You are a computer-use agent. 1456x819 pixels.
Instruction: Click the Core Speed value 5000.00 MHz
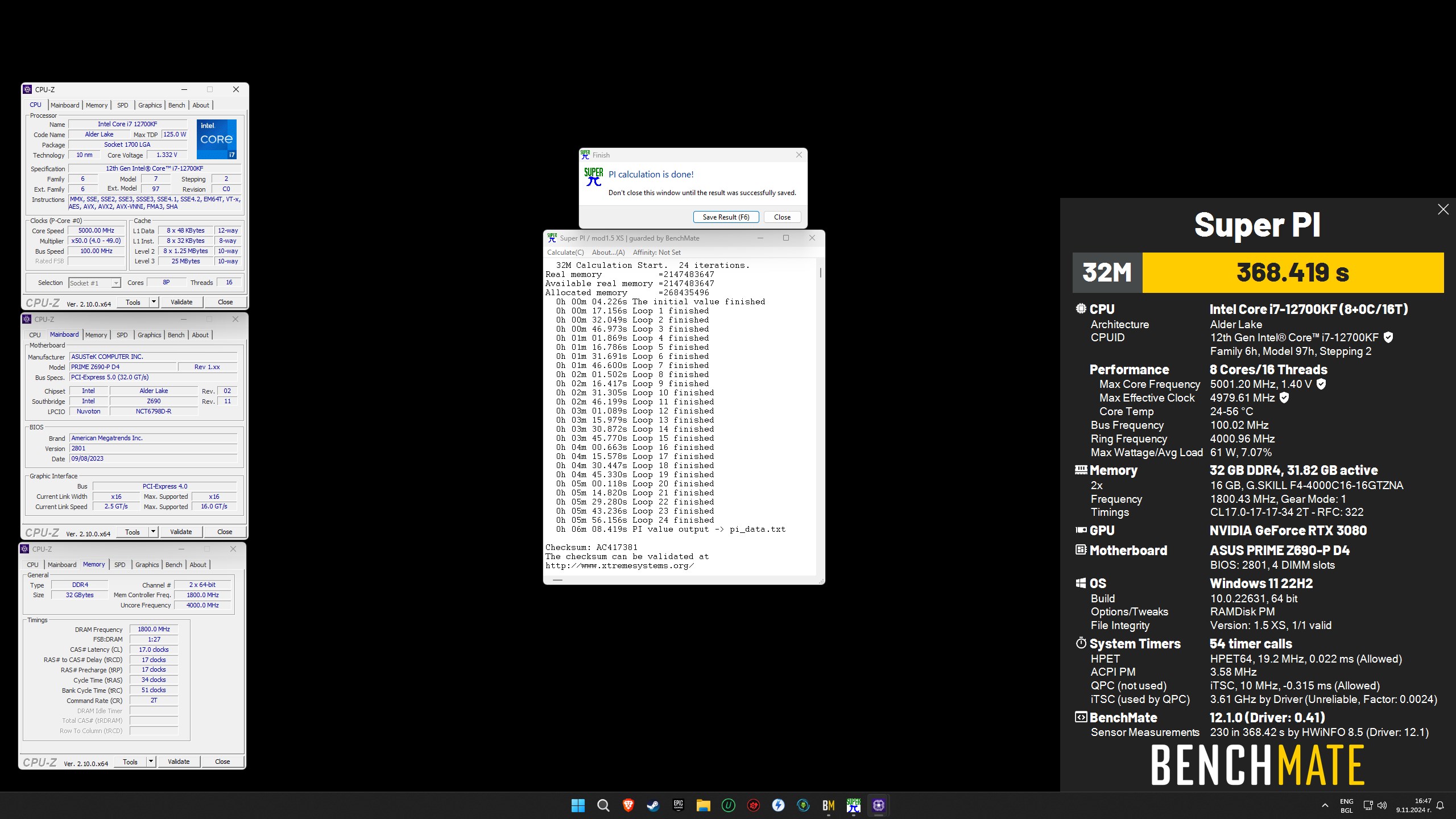pyautogui.click(x=97, y=231)
